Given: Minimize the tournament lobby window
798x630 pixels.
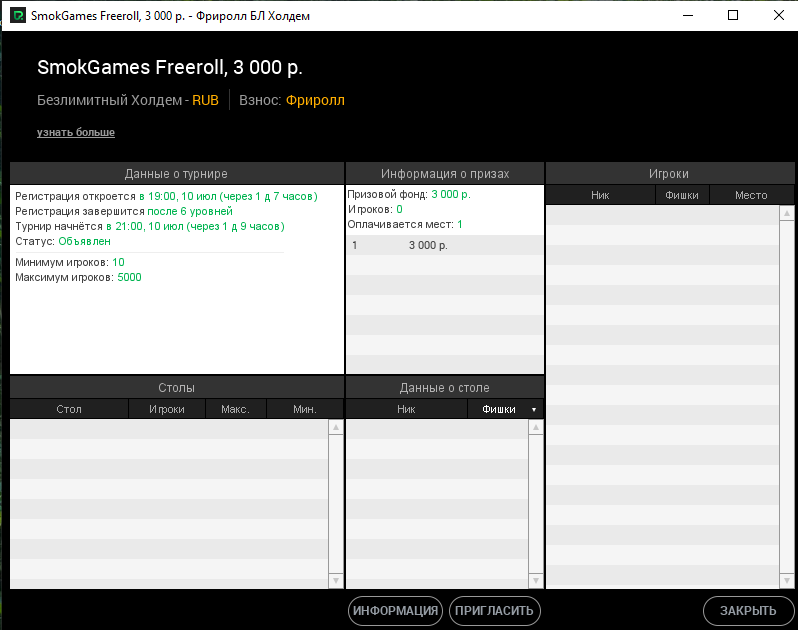Looking at the screenshot, I should [688, 15].
